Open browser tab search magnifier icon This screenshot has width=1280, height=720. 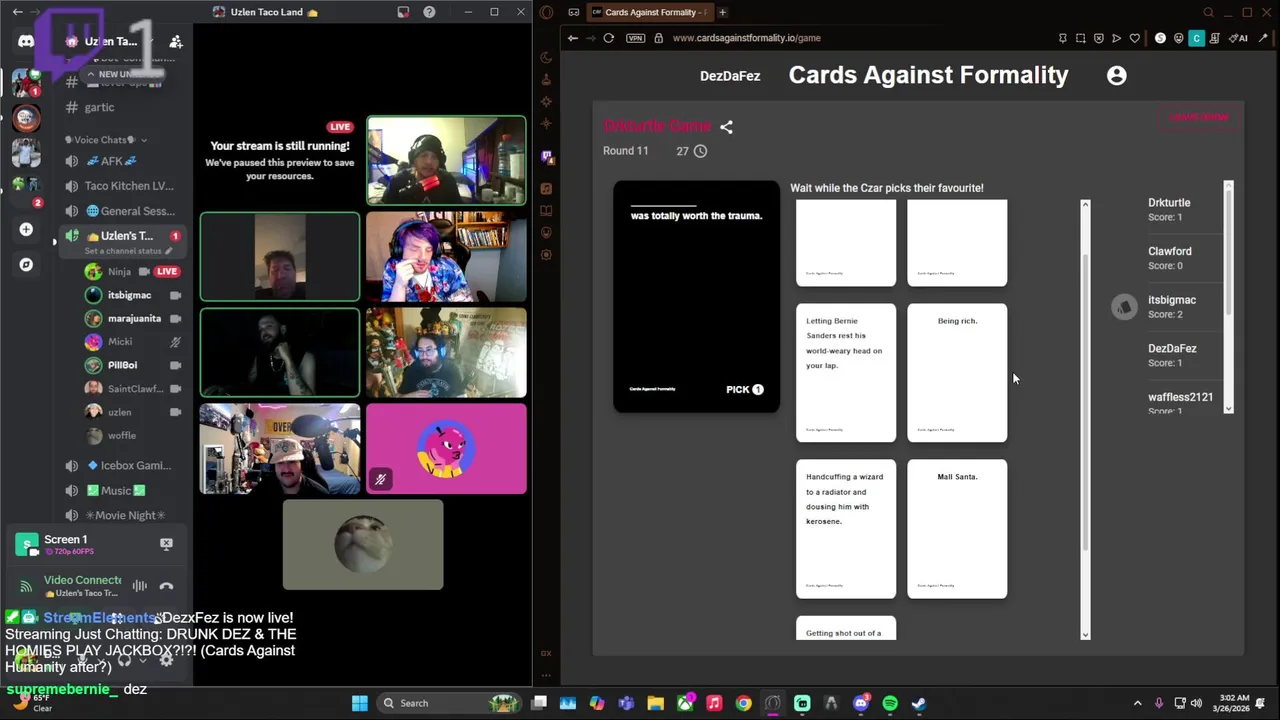[1208, 12]
